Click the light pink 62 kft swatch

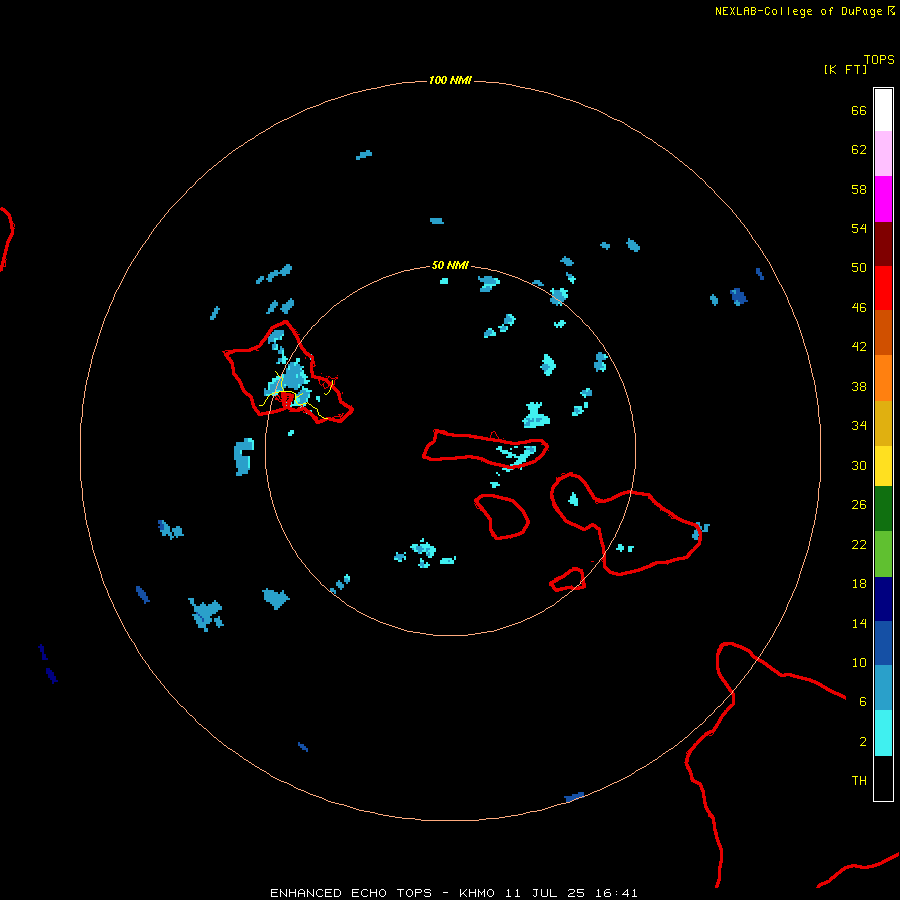point(883,153)
